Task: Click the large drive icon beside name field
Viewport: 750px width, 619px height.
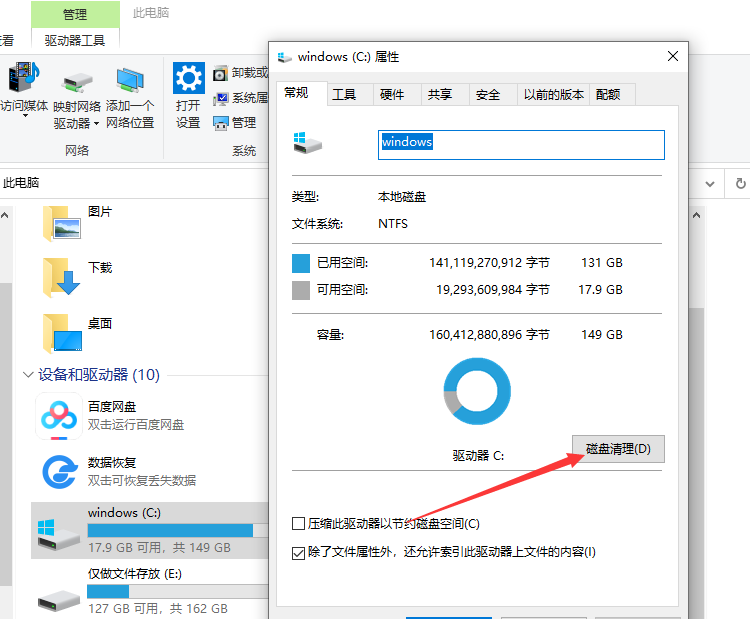Action: (x=307, y=143)
